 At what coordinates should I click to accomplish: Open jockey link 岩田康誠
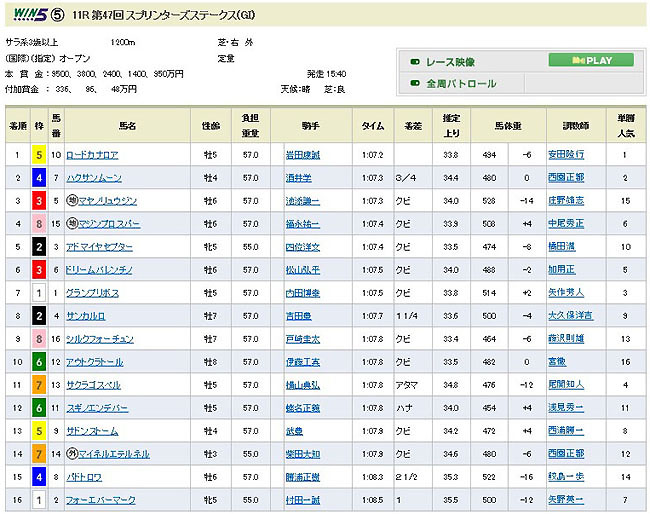pos(303,155)
